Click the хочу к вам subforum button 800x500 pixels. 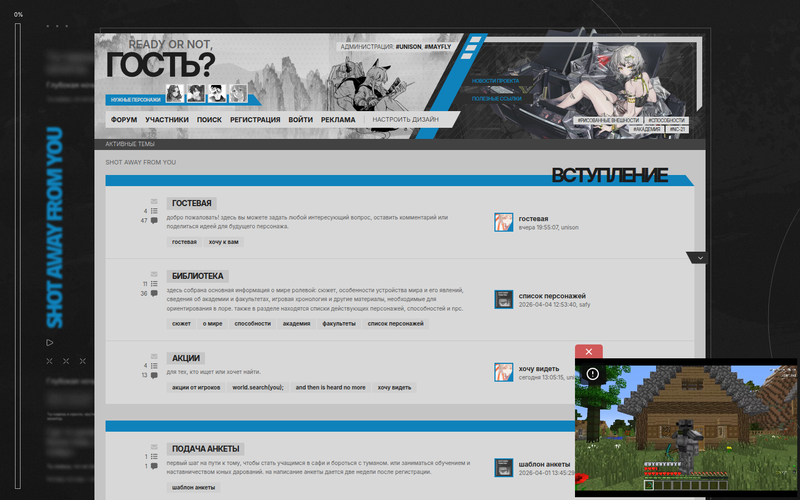pyautogui.click(x=224, y=242)
